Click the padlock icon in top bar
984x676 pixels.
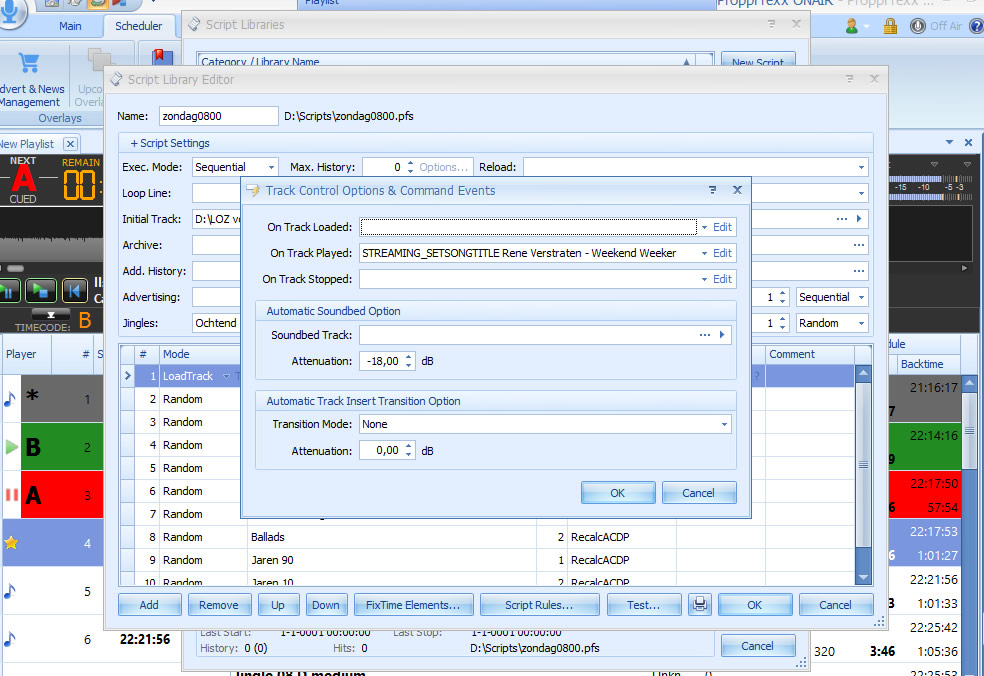[x=890, y=26]
